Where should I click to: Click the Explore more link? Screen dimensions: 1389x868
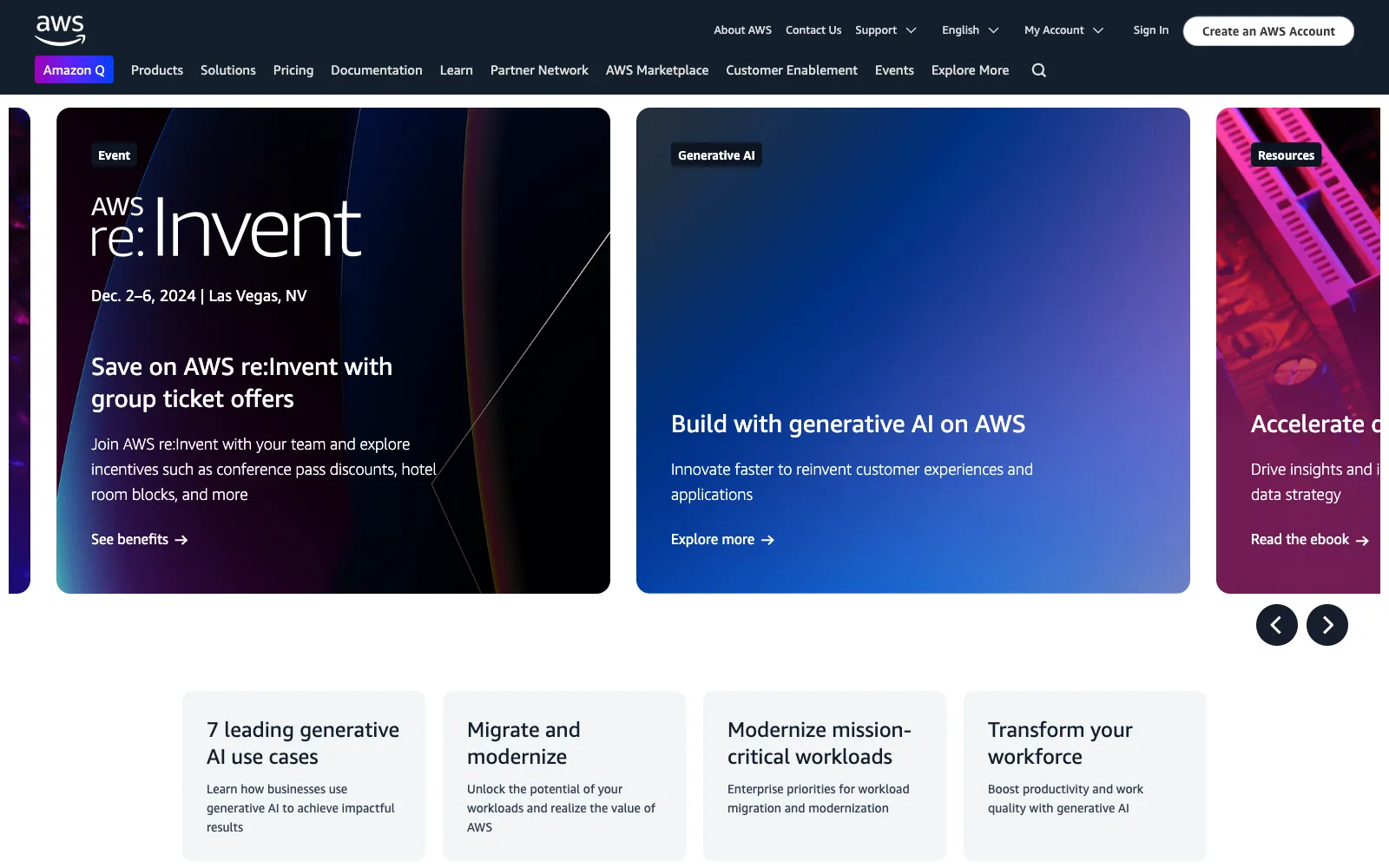click(x=722, y=540)
